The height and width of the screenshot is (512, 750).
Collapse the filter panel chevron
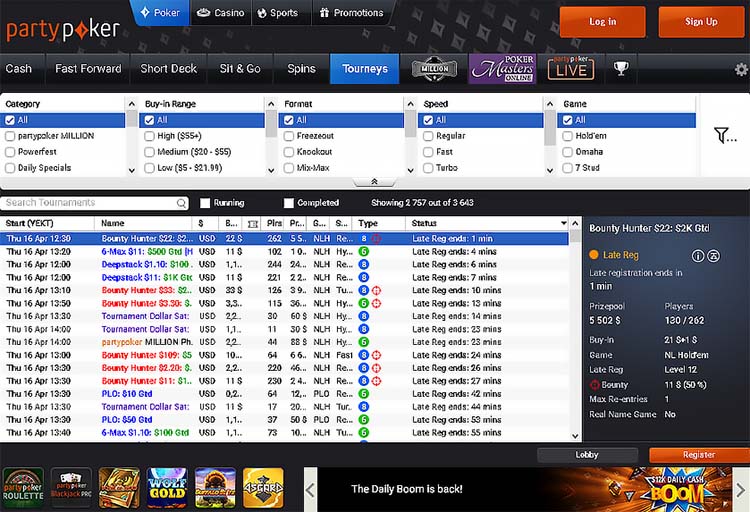375,181
